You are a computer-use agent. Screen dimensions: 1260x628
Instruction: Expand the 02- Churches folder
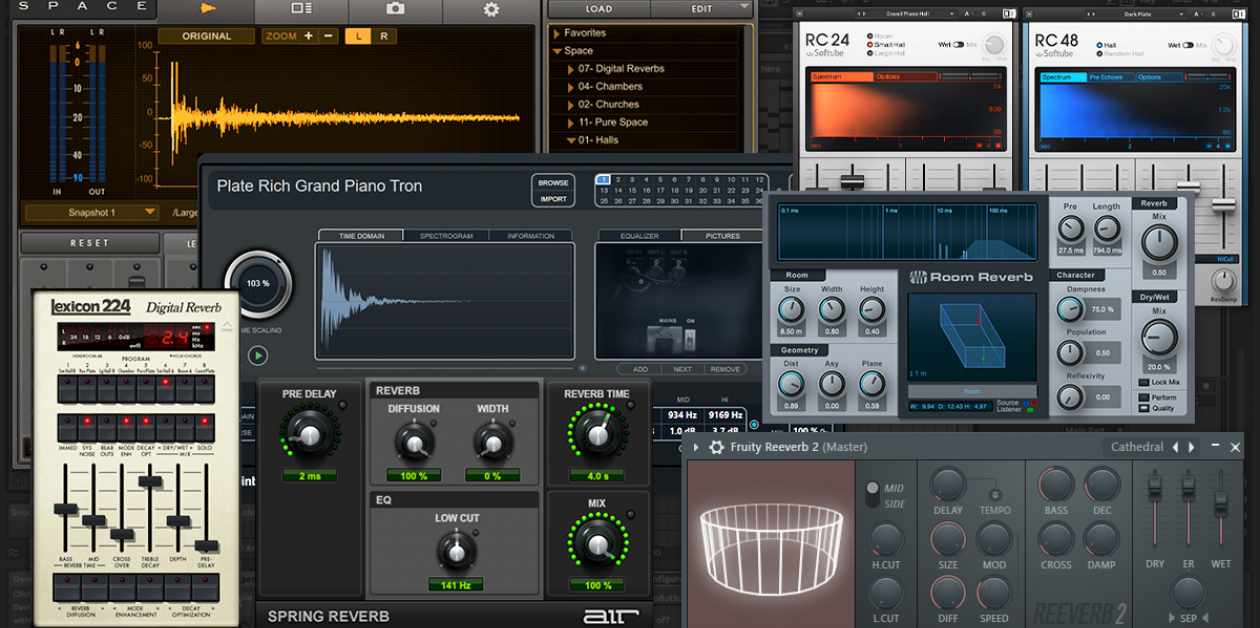coord(570,105)
